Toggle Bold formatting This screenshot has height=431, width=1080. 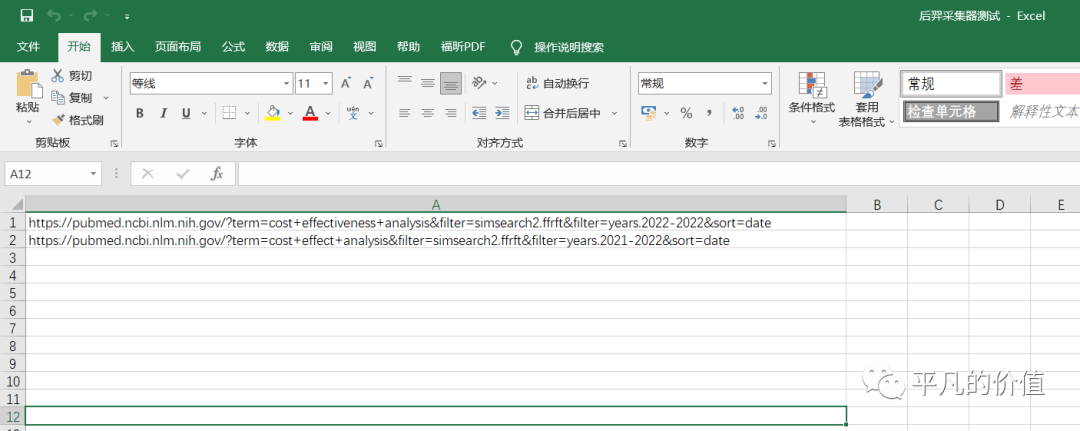pyautogui.click(x=140, y=113)
